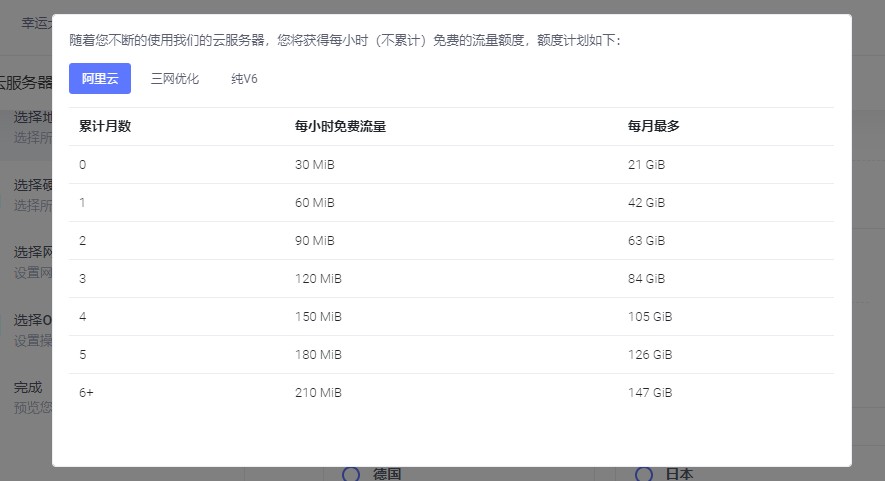Select the 纯V6 tab

pos(244,78)
